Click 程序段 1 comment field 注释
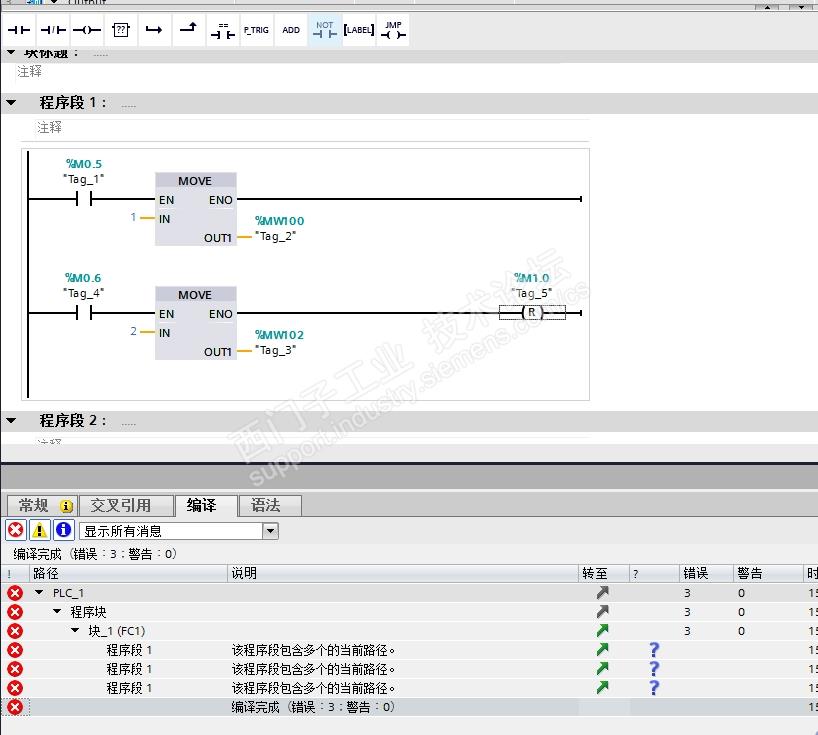Image resolution: width=818 pixels, height=735 pixels. tap(50, 127)
